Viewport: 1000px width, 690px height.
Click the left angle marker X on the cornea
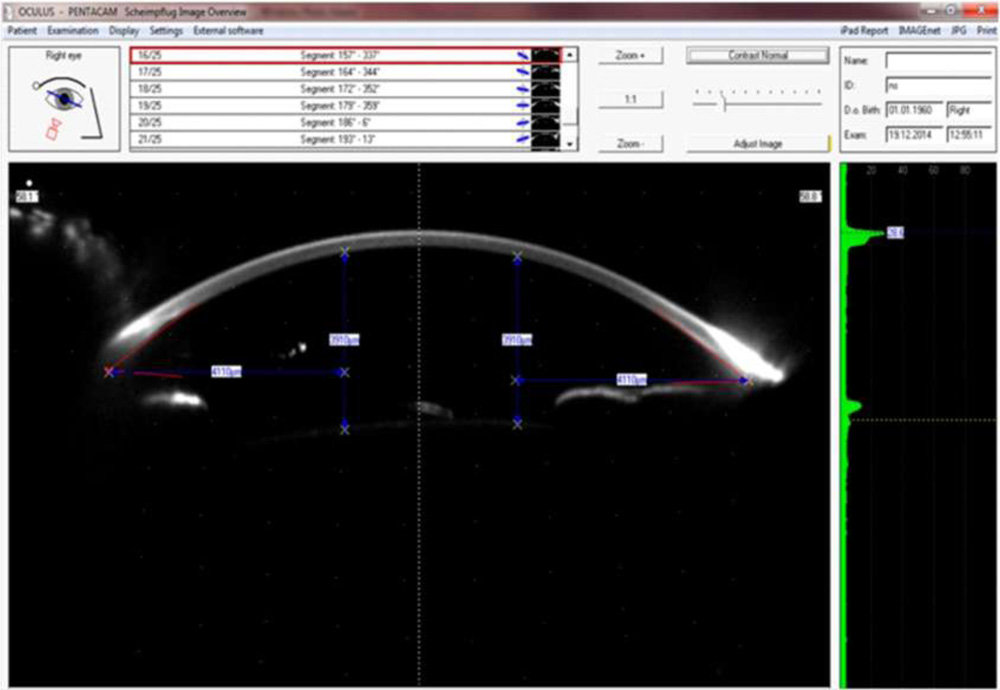[108, 372]
